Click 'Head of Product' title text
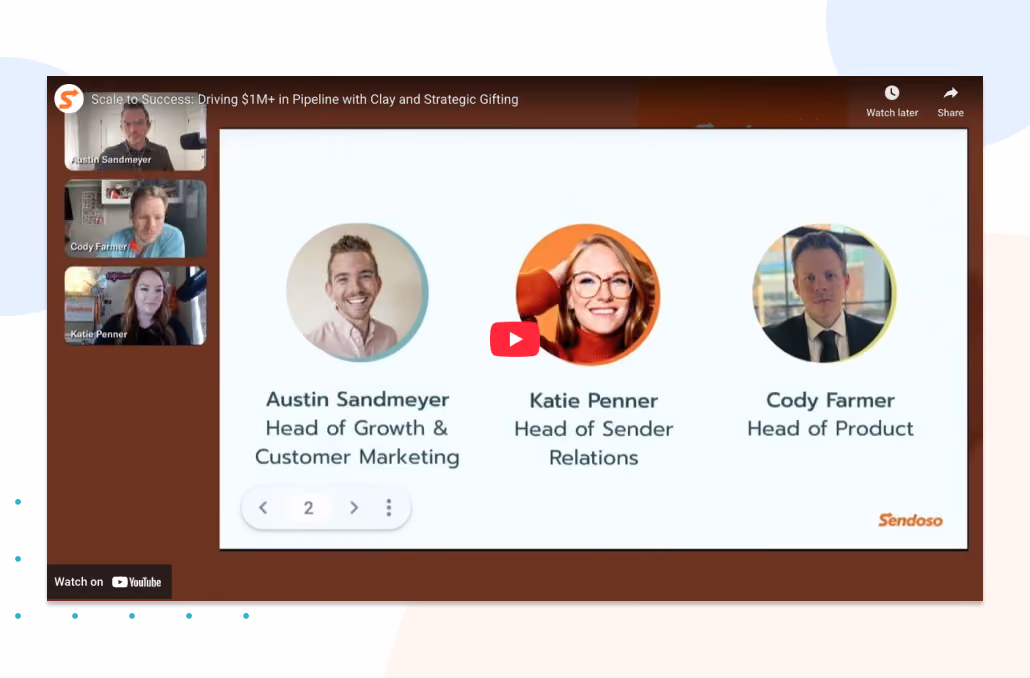 pos(830,429)
